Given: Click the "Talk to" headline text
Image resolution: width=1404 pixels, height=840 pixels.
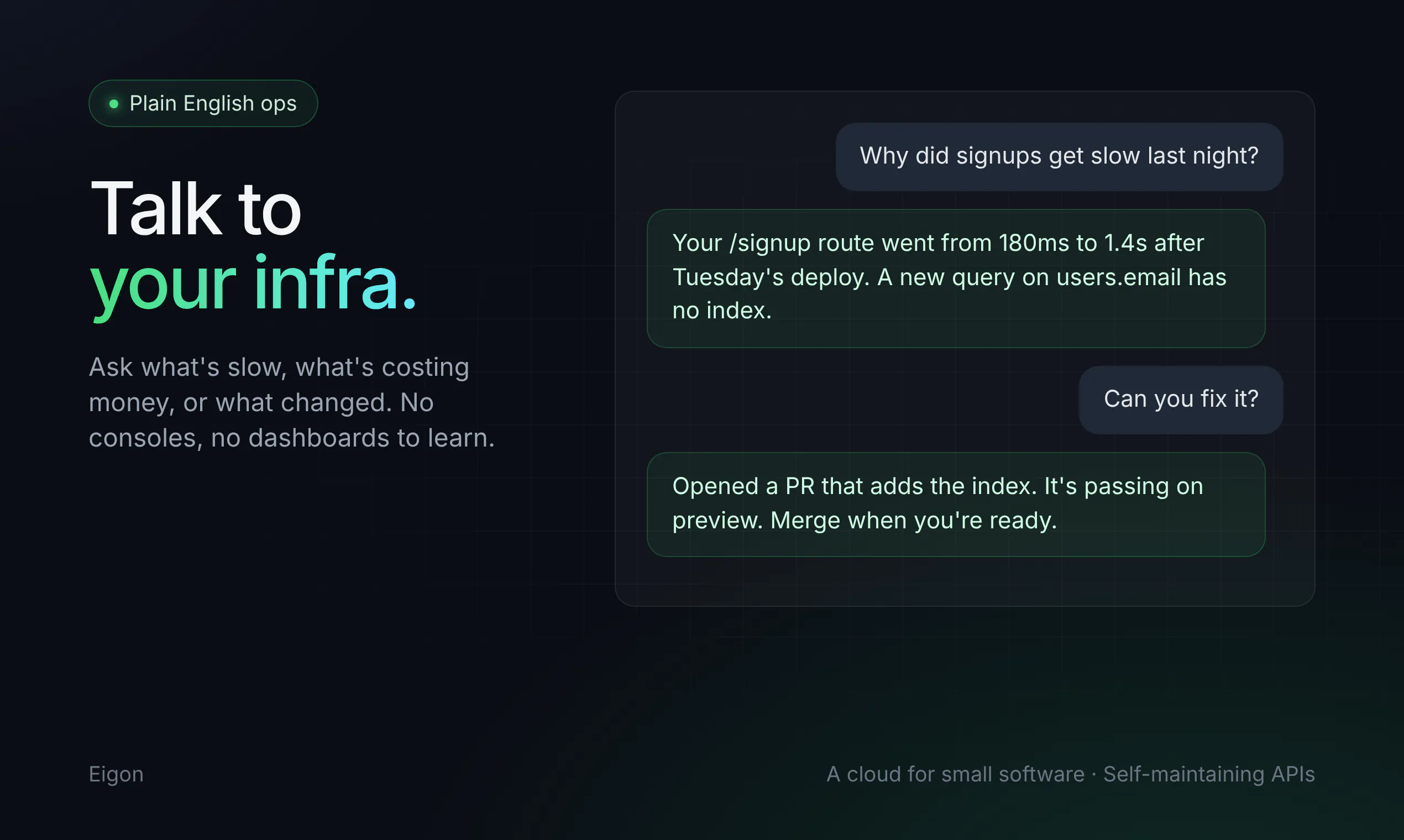Looking at the screenshot, I should click(x=196, y=208).
